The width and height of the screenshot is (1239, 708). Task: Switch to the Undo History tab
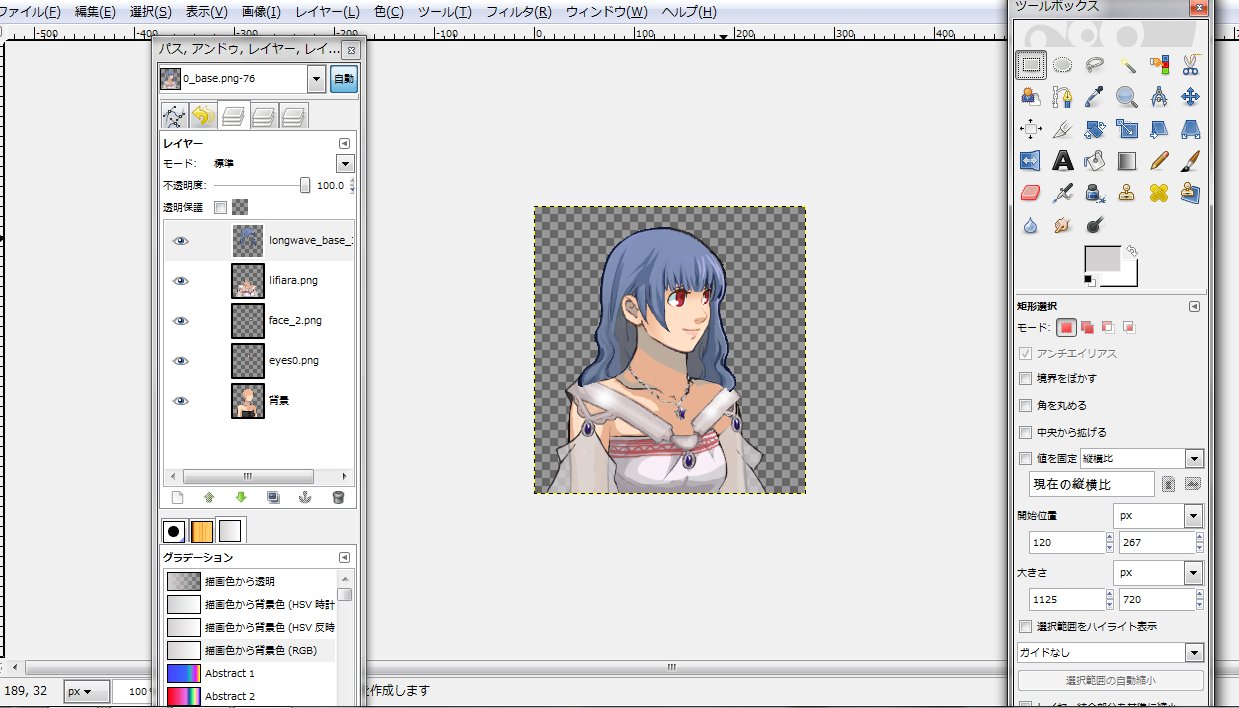point(203,117)
